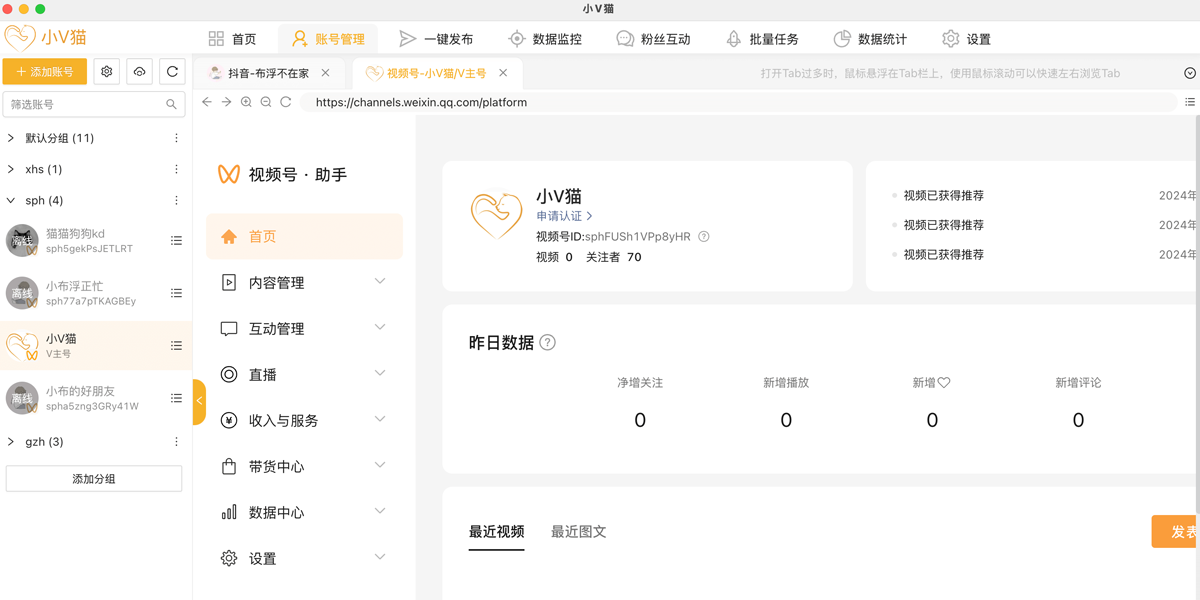The image size is (1200, 600).
Task: Click the 申请认证 link
Action: coord(564,216)
